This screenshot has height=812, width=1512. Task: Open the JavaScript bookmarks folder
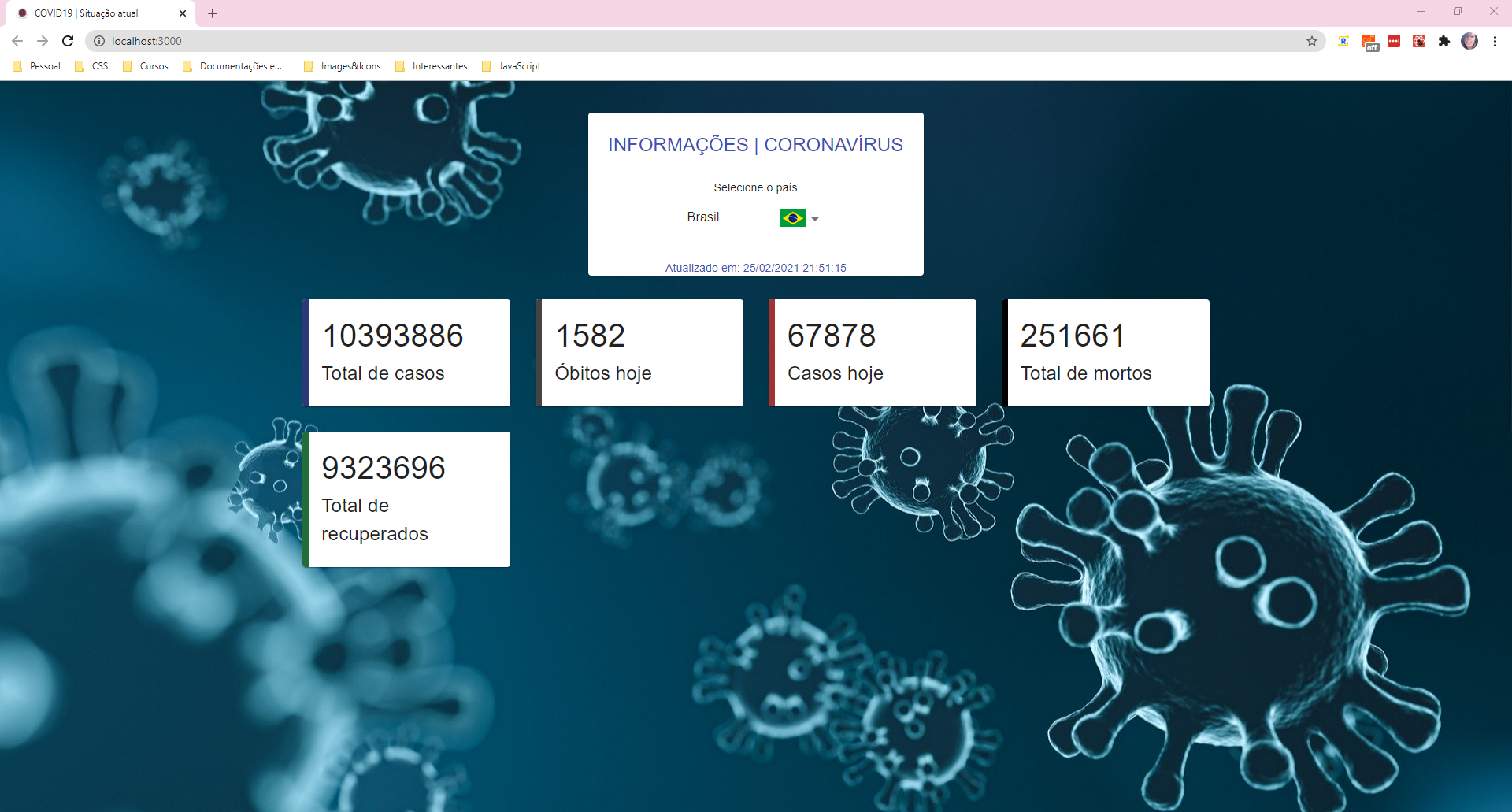coord(511,66)
